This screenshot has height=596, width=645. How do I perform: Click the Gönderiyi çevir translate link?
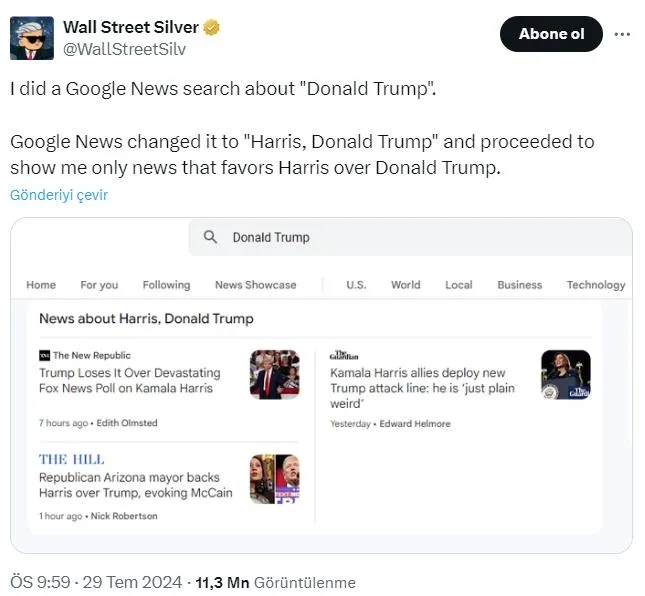(x=59, y=195)
